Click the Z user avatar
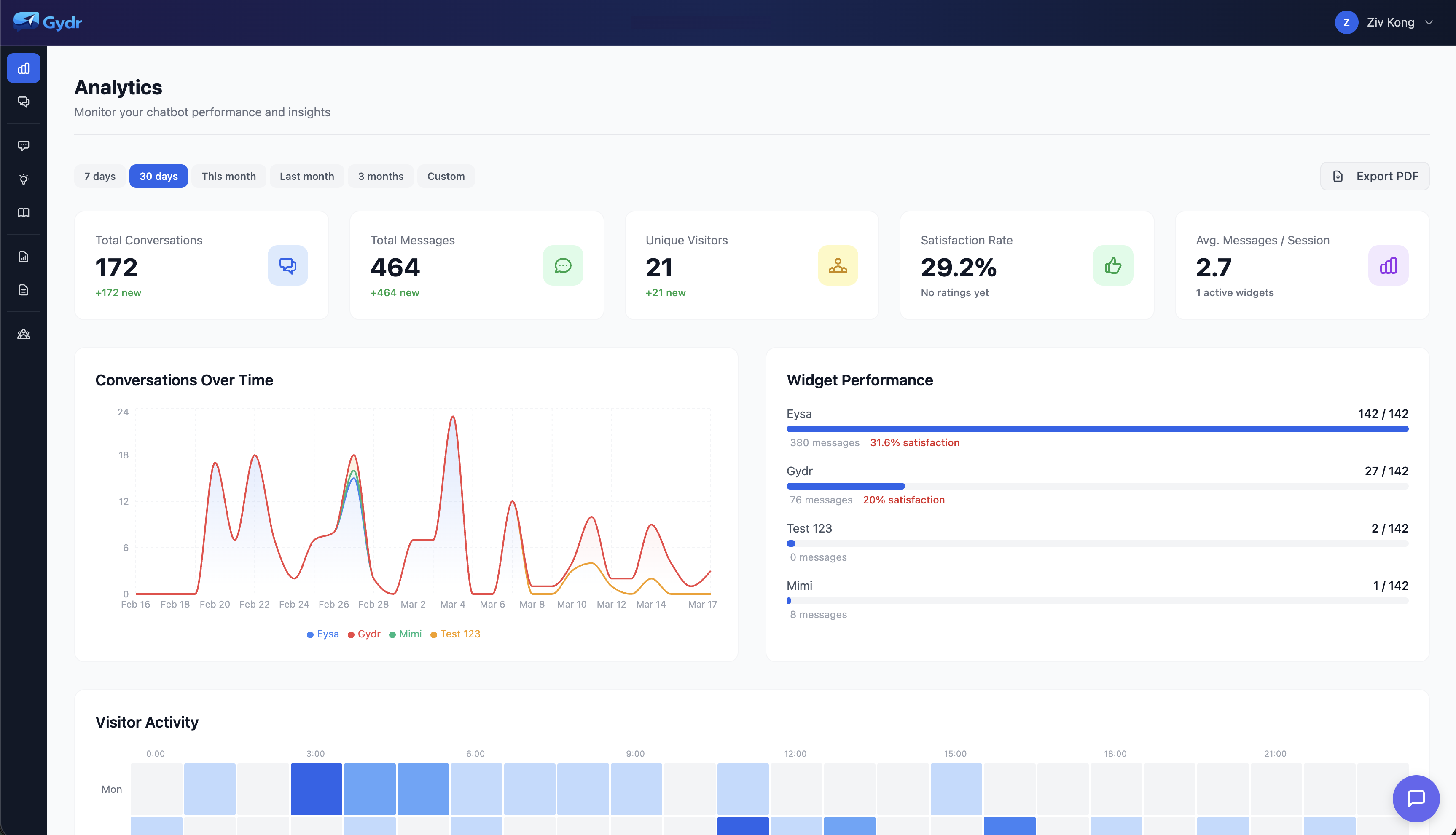Screen dimensions: 1456x835 pyautogui.click(x=1346, y=22)
